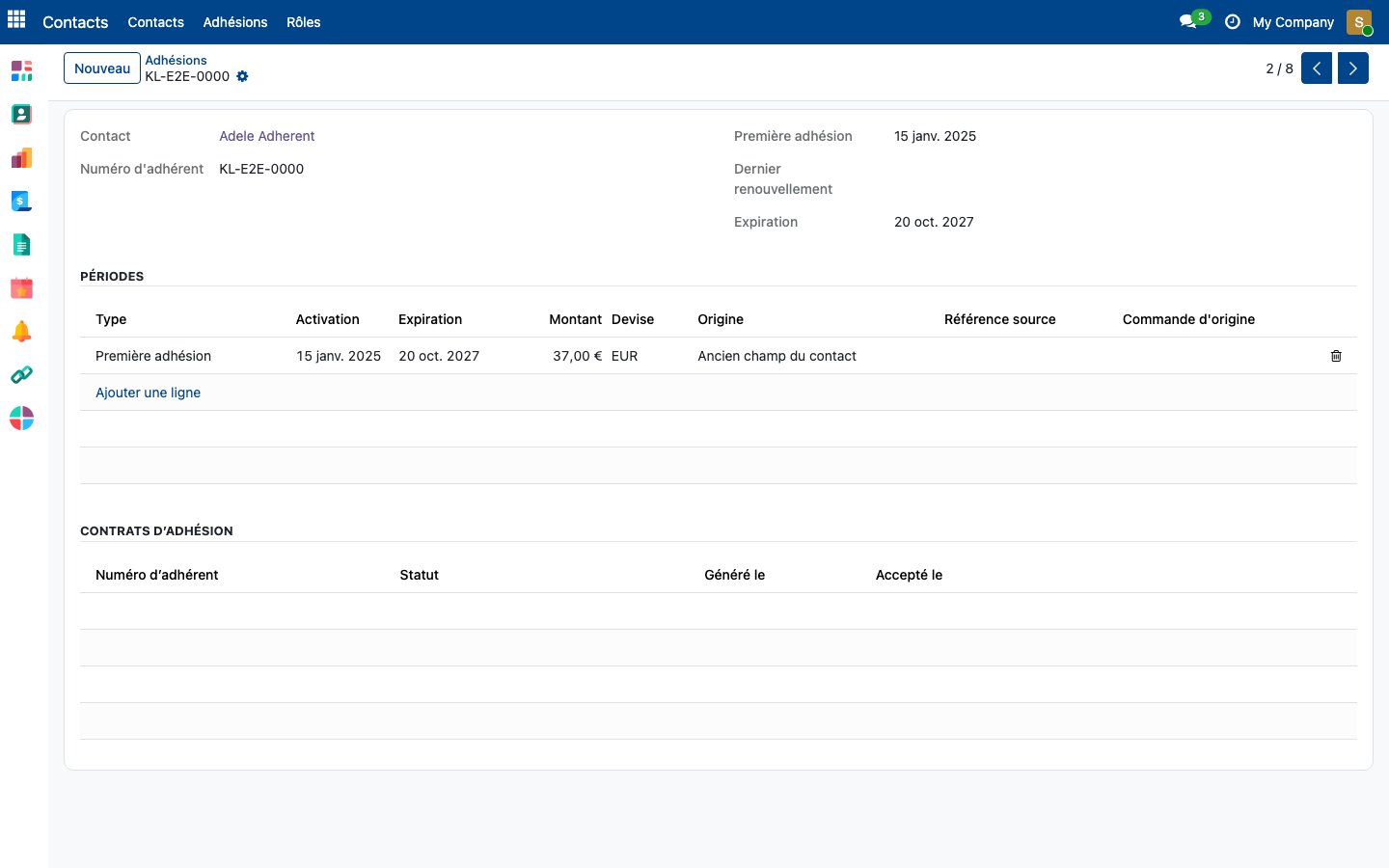The height and width of the screenshot is (868, 1389).
Task: Open the Adele Adherent contact link
Action: [267, 136]
